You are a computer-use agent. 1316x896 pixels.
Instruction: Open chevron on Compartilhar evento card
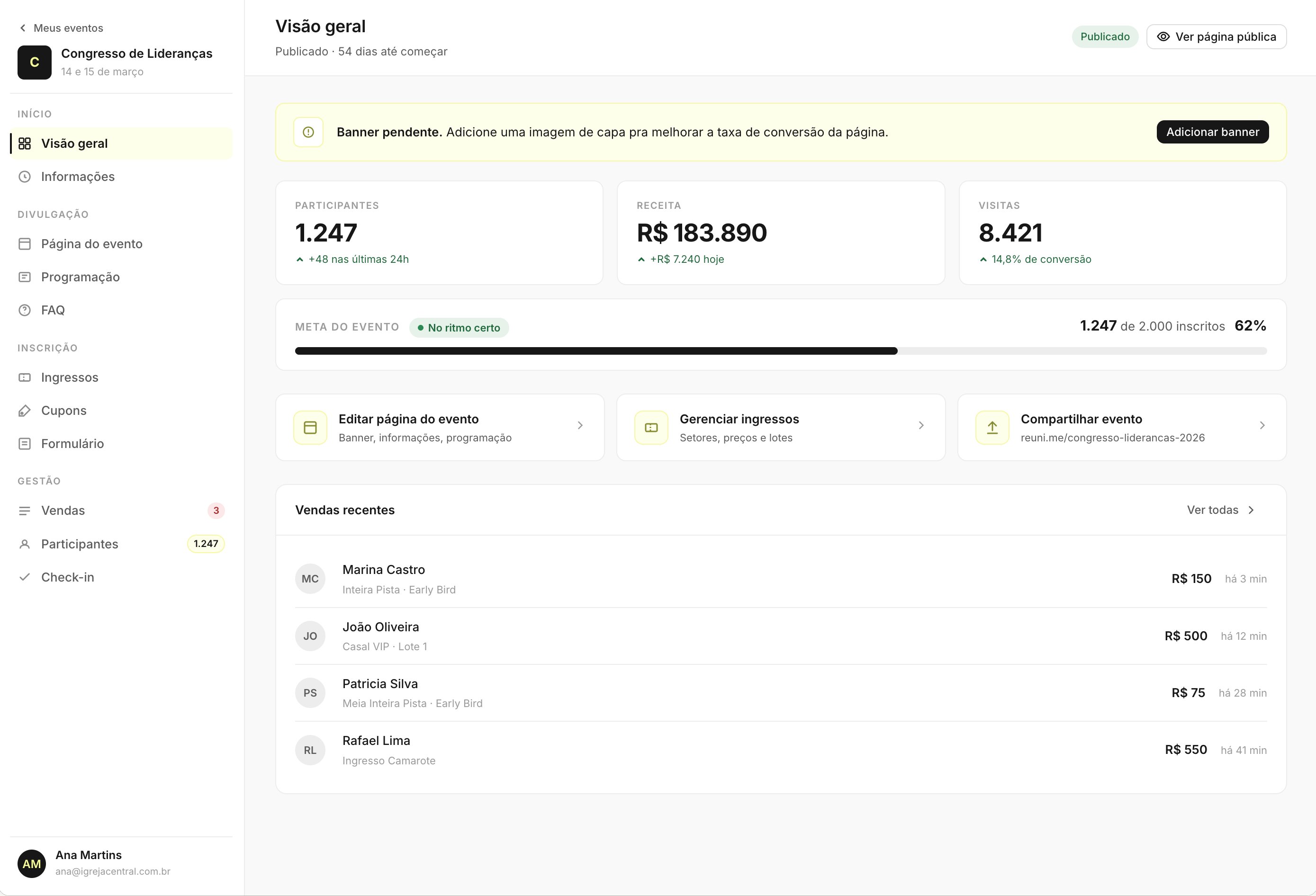pyautogui.click(x=1262, y=425)
